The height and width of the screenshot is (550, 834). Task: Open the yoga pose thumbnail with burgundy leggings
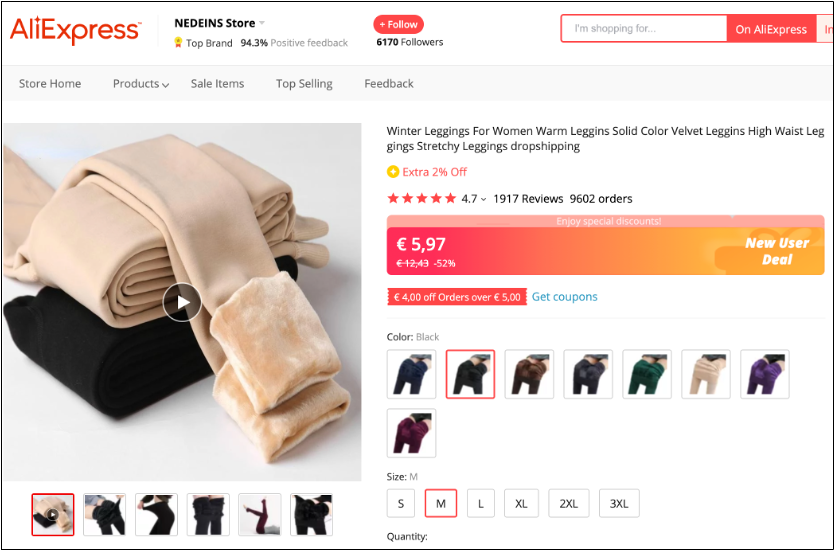[x=260, y=514]
